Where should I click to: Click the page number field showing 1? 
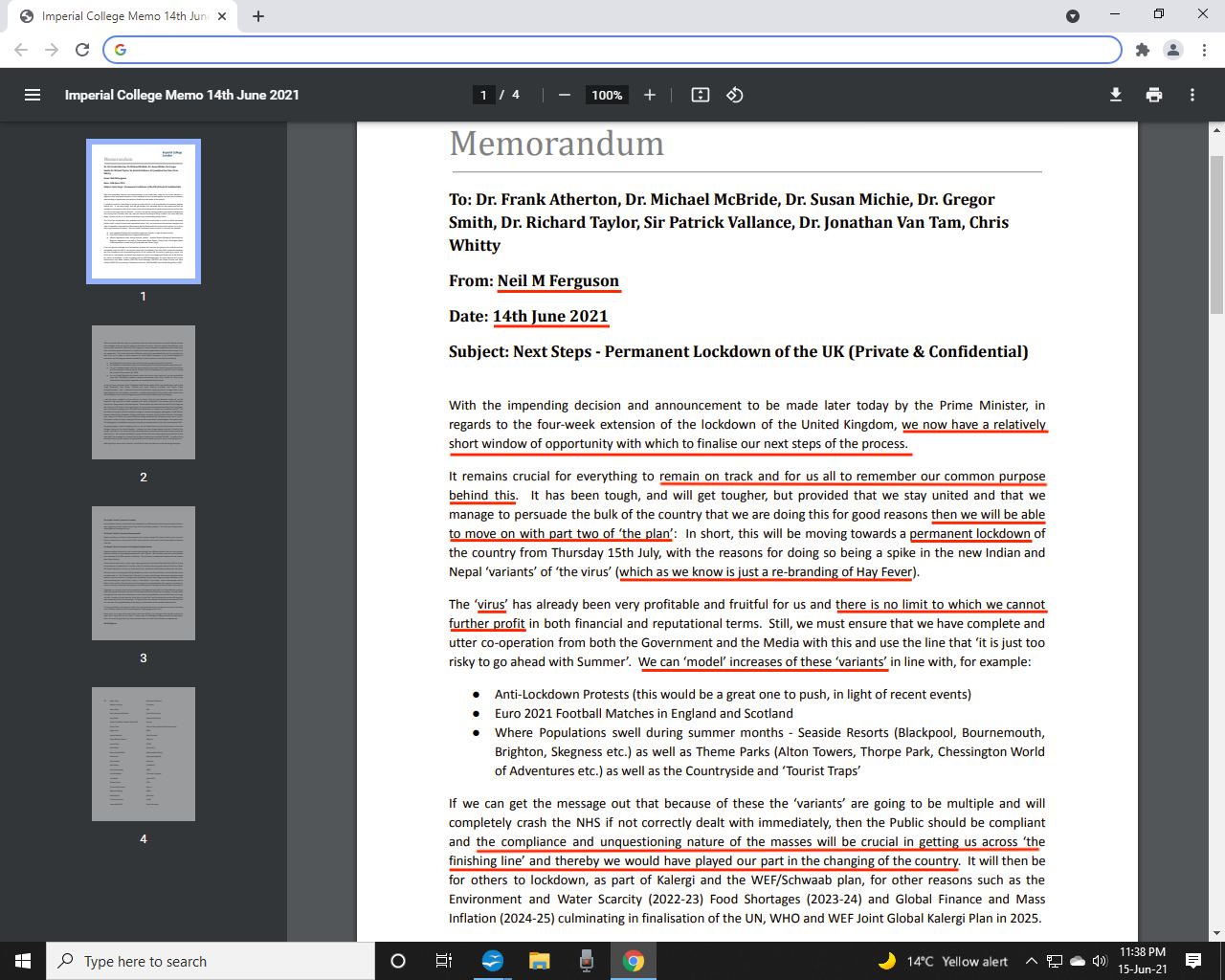pyautogui.click(x=483, y=95)
